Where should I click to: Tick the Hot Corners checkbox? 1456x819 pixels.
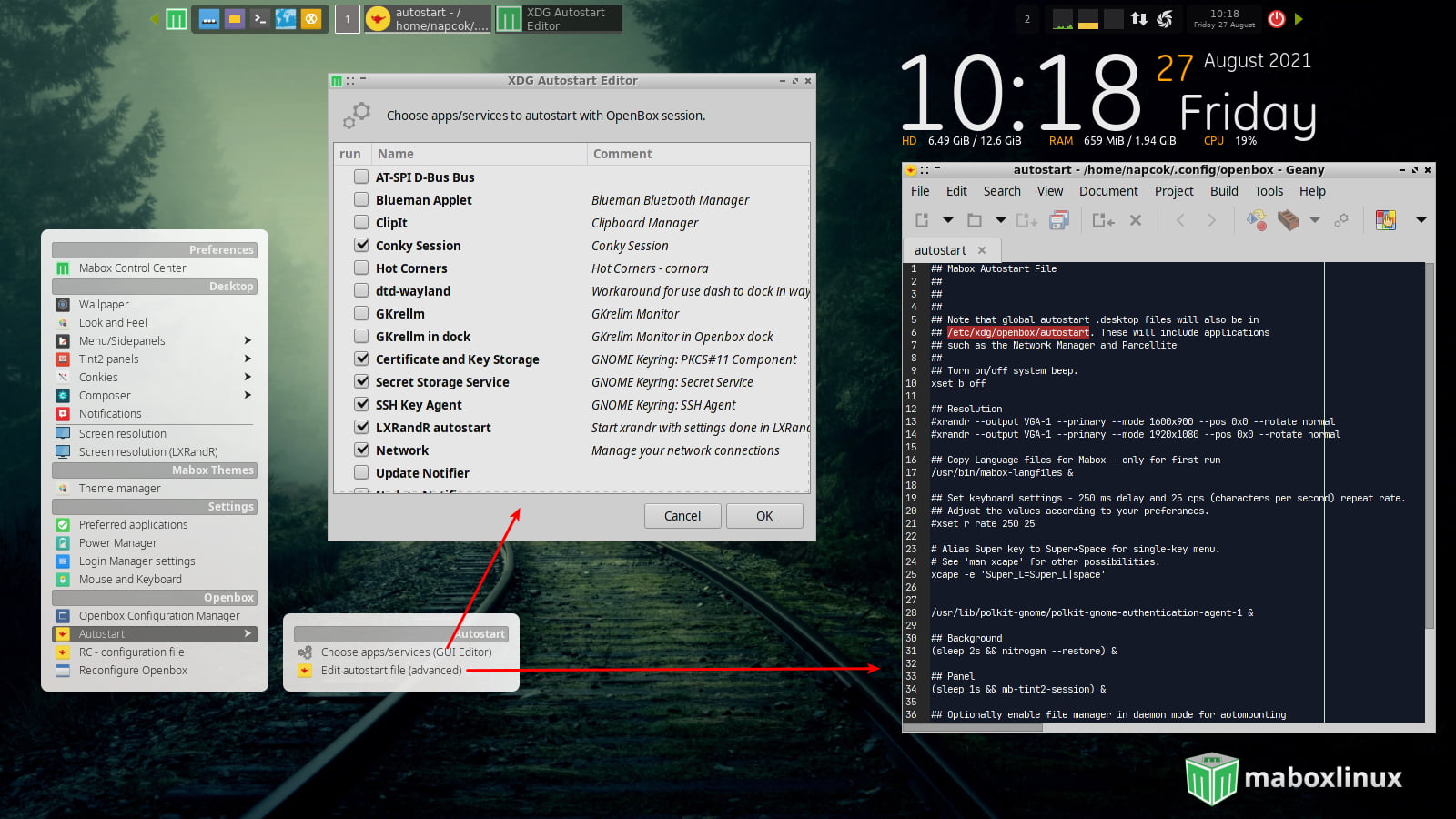(x=361, y=268)
